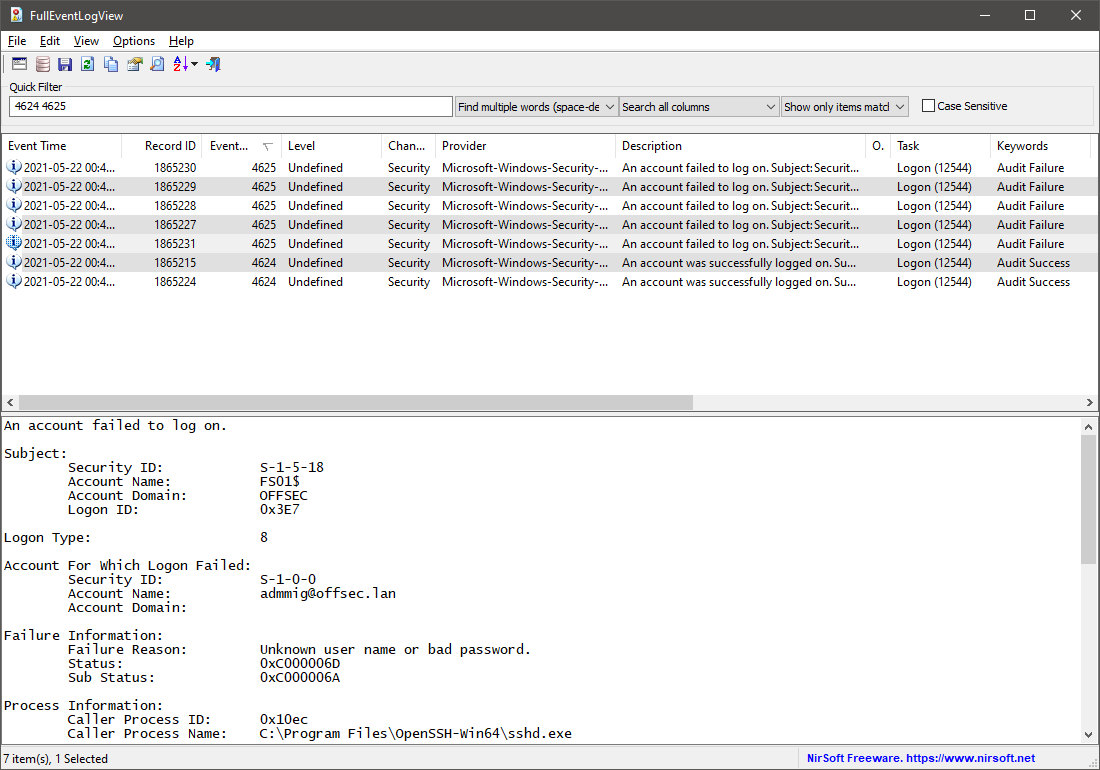Click the sub status value '0xC000006A'
The width and height of the screenshot is (1100, 770).
coord(300,677)
